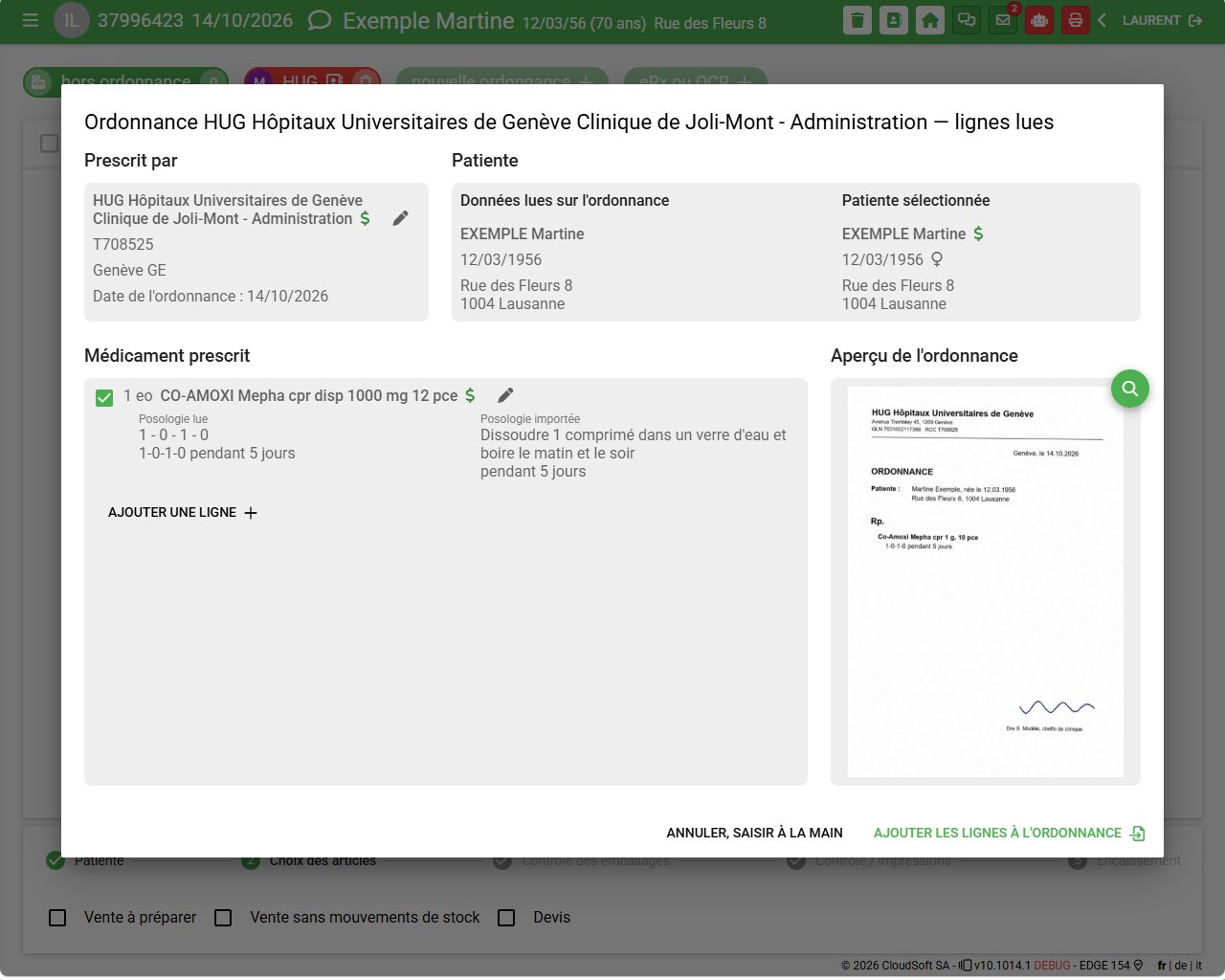Click AJOUTER UNE LIGNE button
1225x980 pixels.
click(183, 513)
